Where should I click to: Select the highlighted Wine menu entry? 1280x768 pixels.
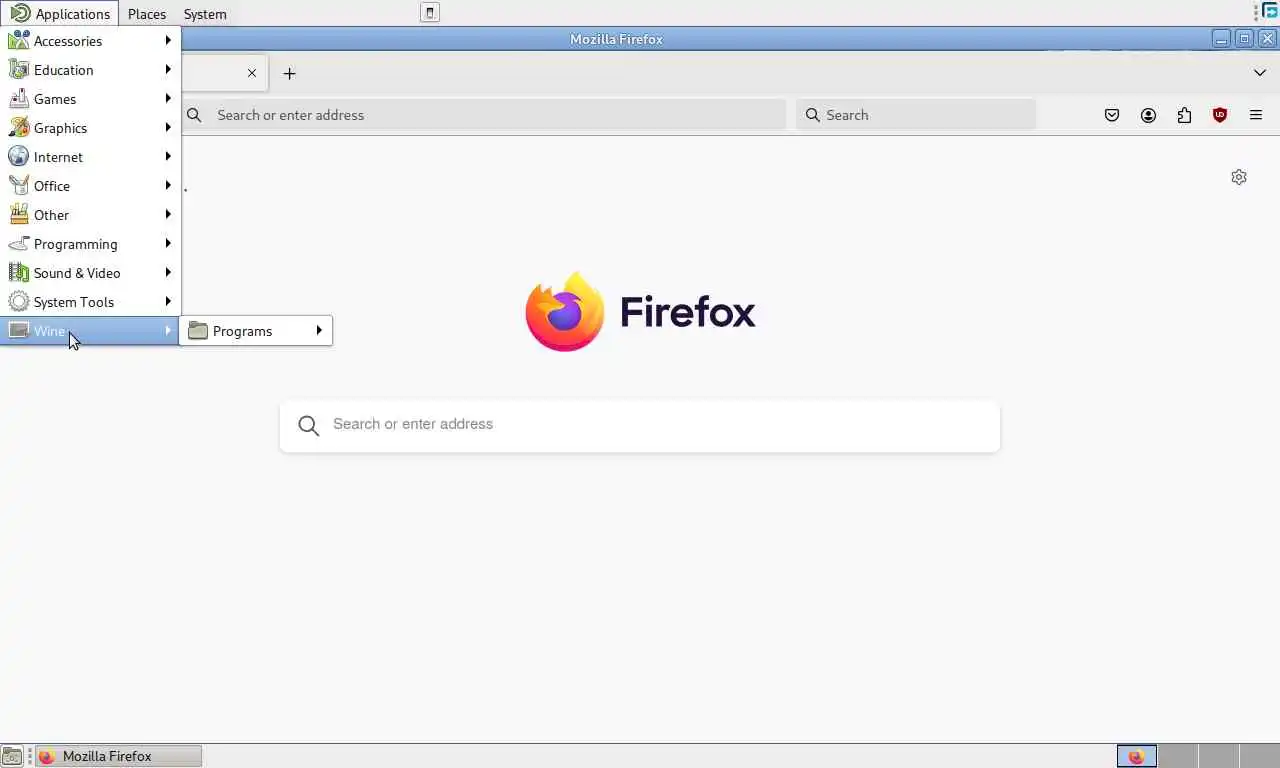[90, 331]
